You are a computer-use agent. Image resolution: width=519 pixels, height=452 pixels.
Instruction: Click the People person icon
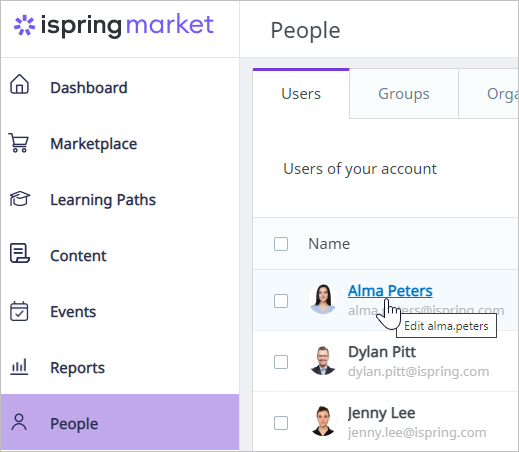coord(19,422)
